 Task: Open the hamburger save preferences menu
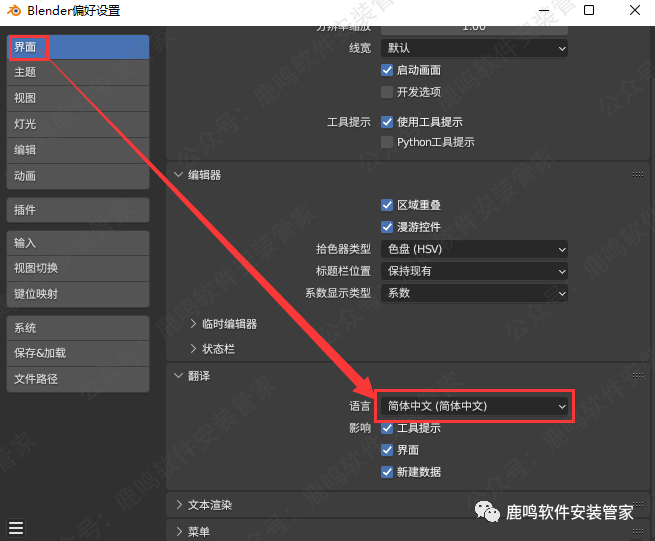coord(16,528)
